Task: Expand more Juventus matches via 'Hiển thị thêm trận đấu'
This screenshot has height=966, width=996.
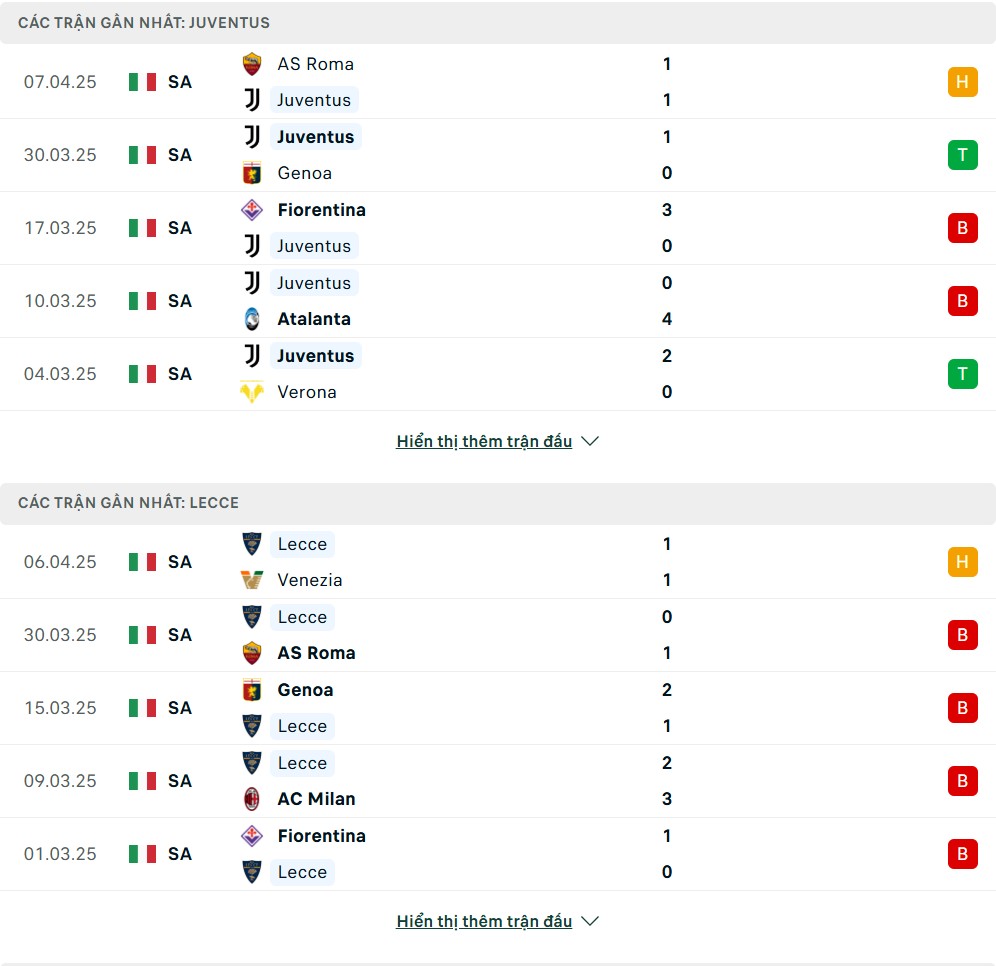Action: point(484,441)
